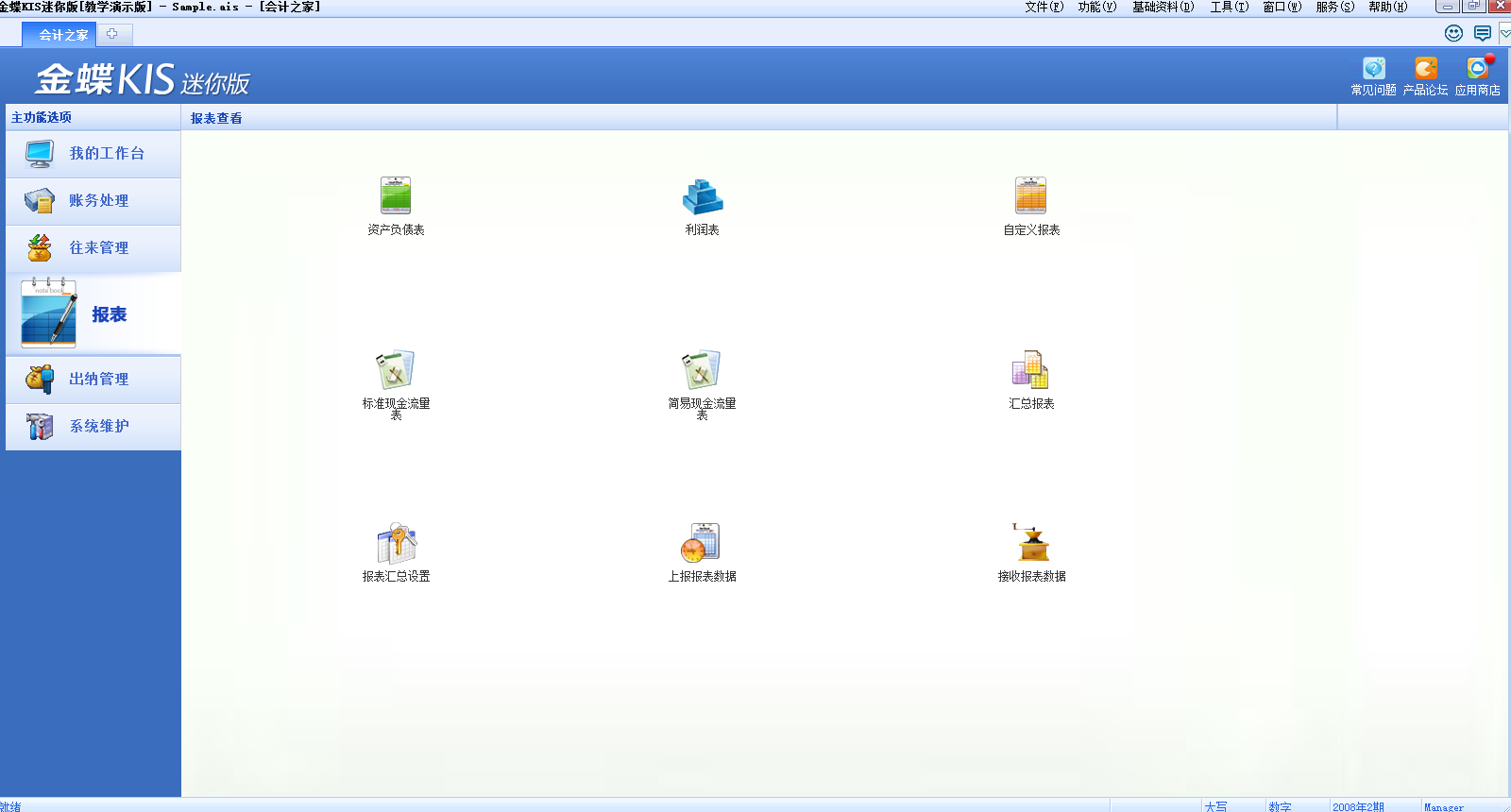The width and height of the screenshot is (1511, 812).
Task: Open the 资产负债表 balance sheet report
Action: [x=396, y=196]
